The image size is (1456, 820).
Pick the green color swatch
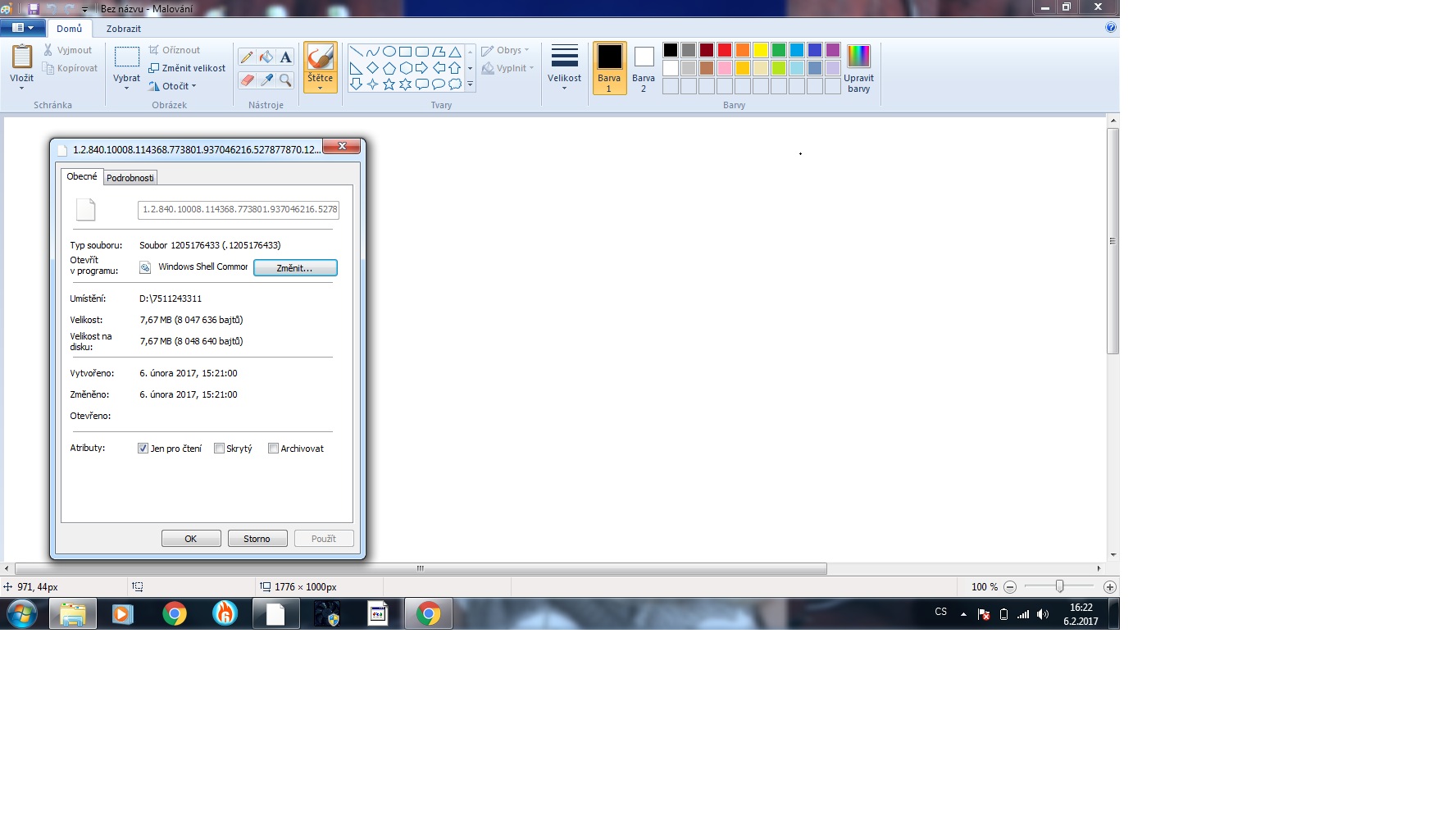(779, 50)
